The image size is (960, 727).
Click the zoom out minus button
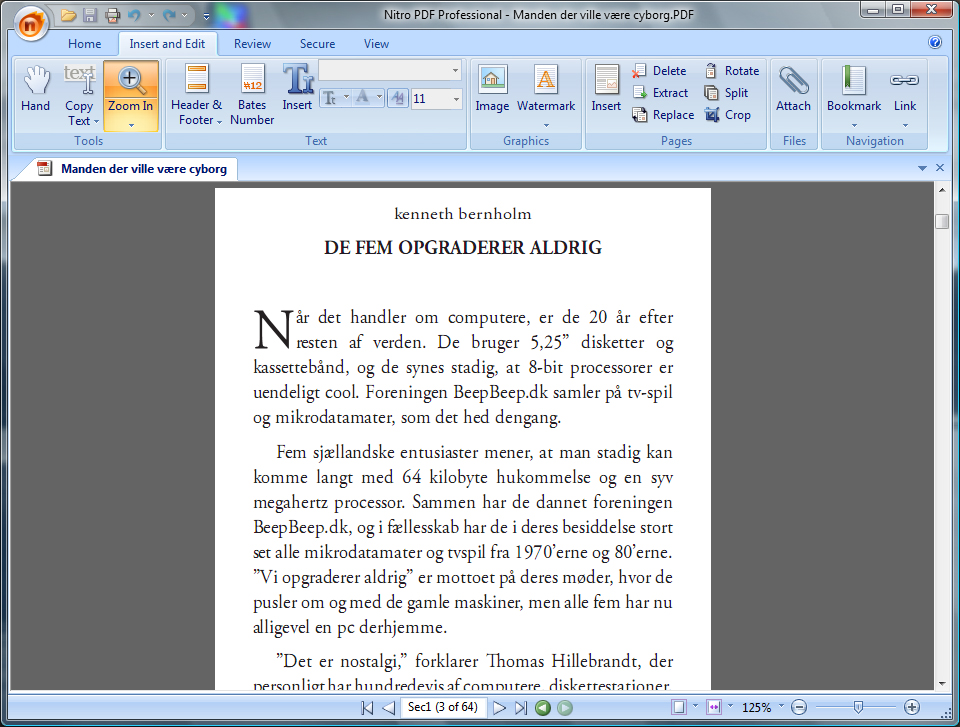tap(799, 707)
